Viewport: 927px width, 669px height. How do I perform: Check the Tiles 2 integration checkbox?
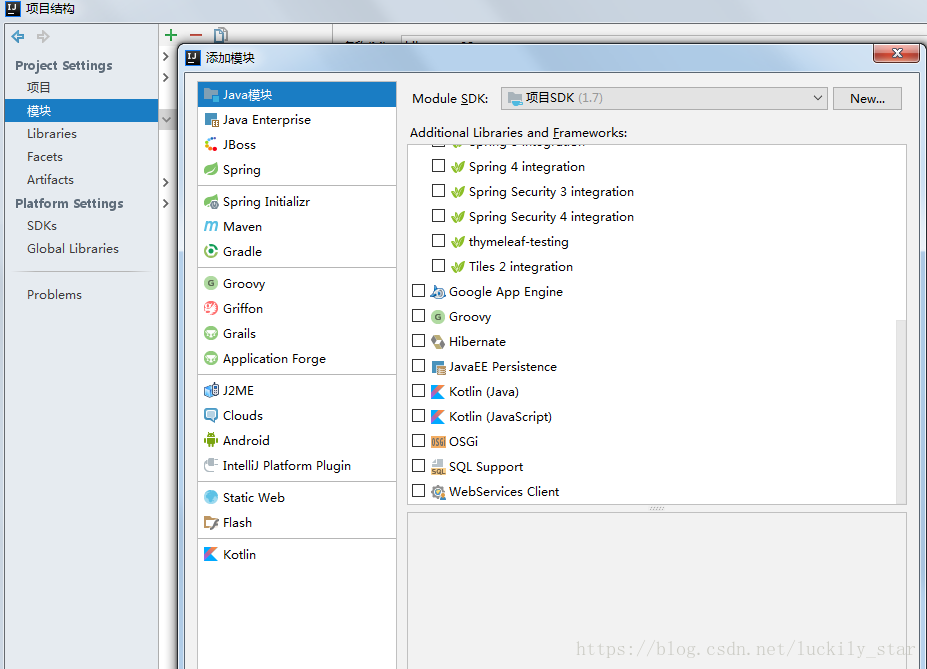click(x=438, y=265)
